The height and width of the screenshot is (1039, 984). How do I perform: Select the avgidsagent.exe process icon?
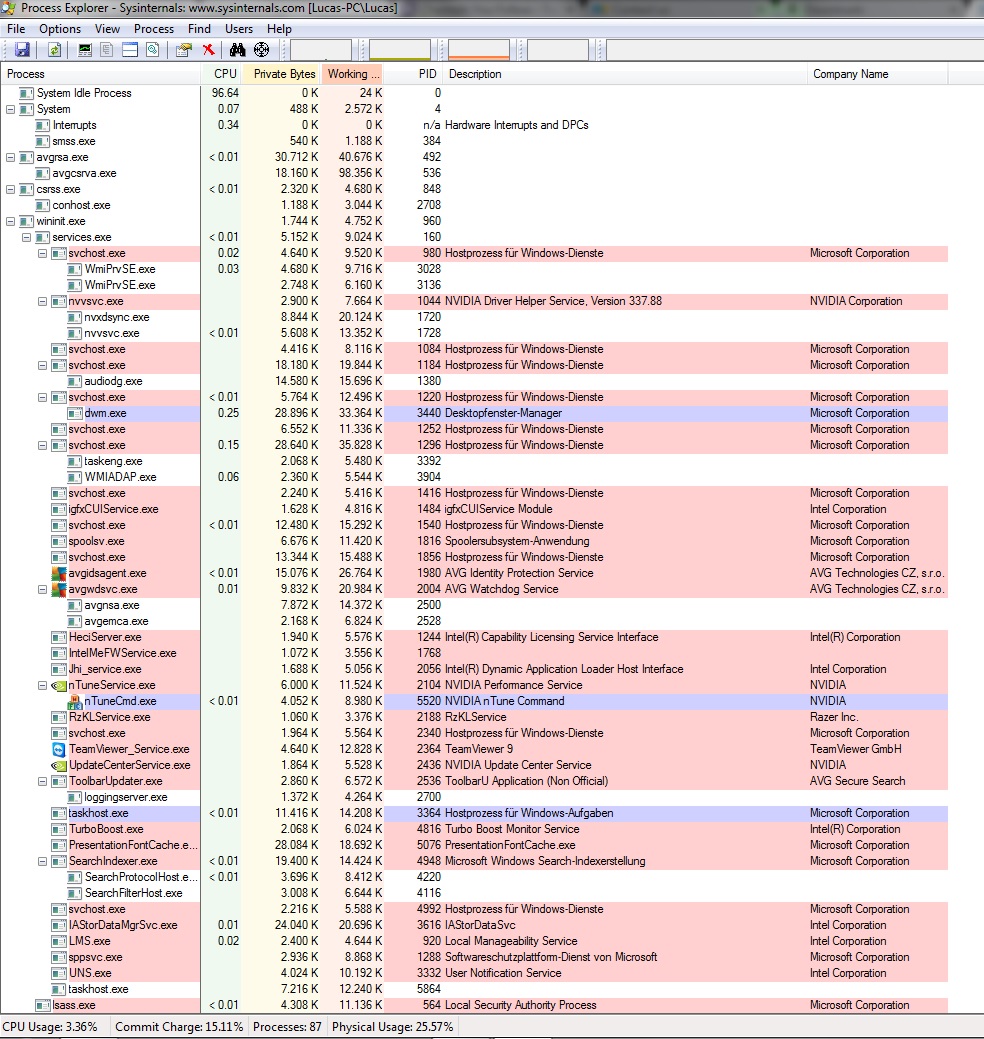(58, 573)
